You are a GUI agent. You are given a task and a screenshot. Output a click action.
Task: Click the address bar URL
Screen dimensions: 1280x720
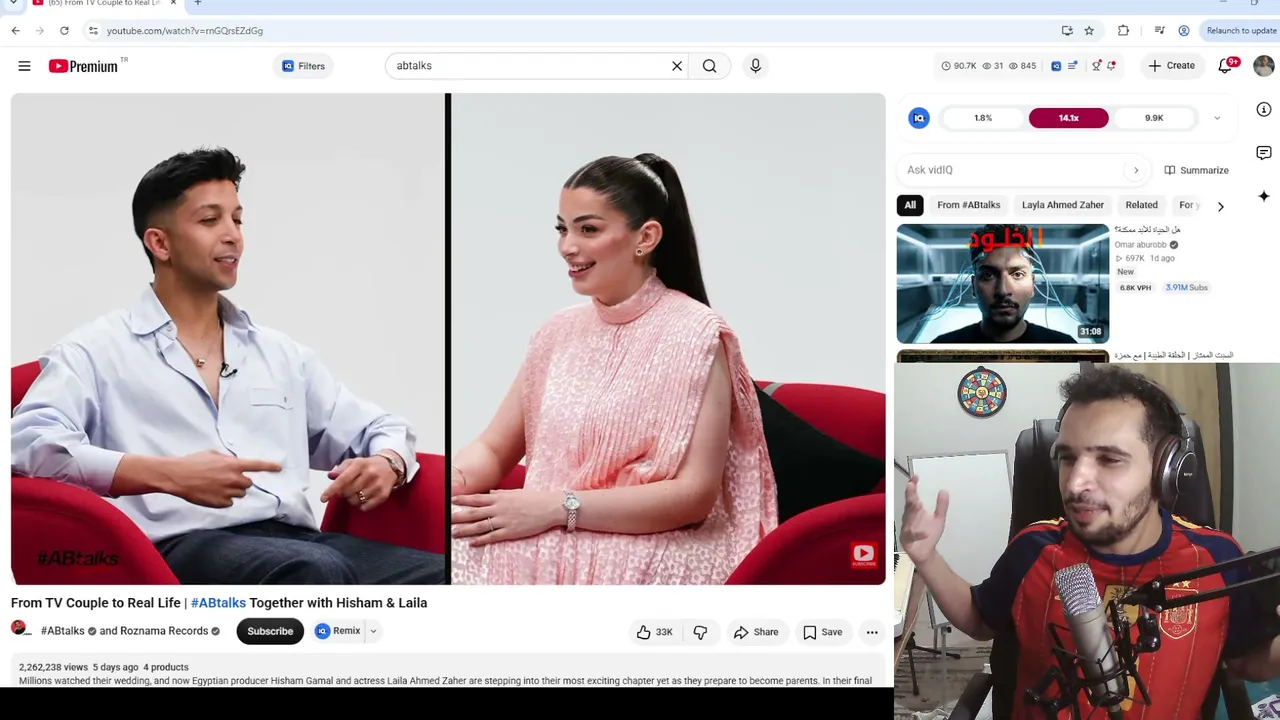point(185,31)
